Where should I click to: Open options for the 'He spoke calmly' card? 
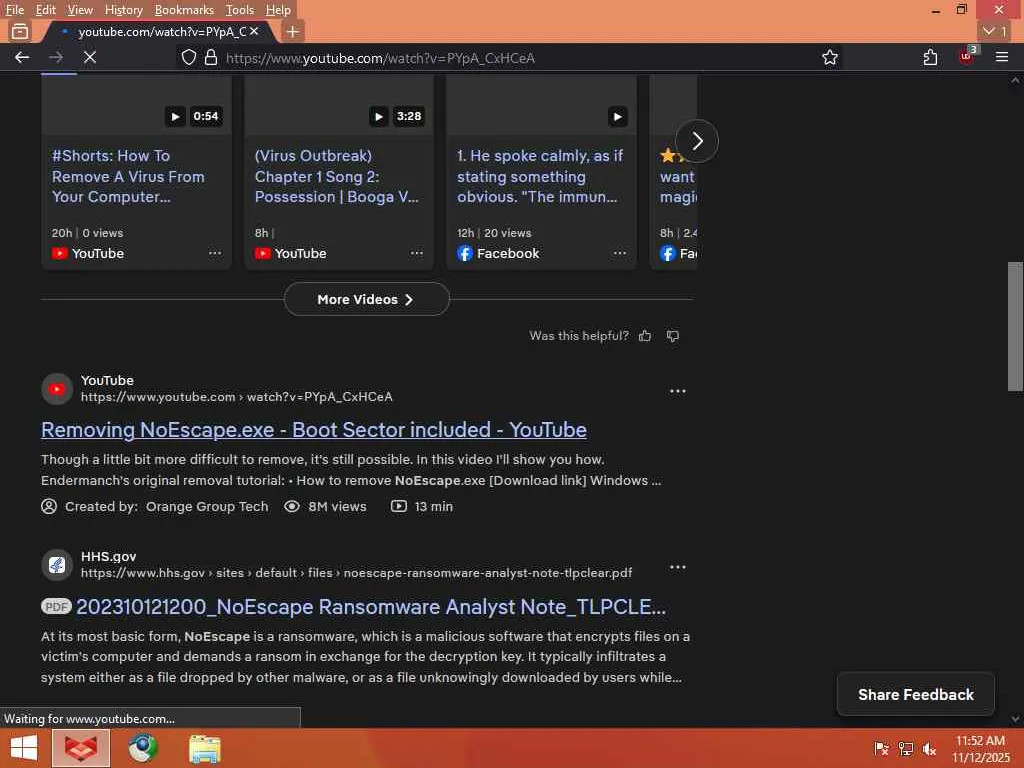pos(620,253)
